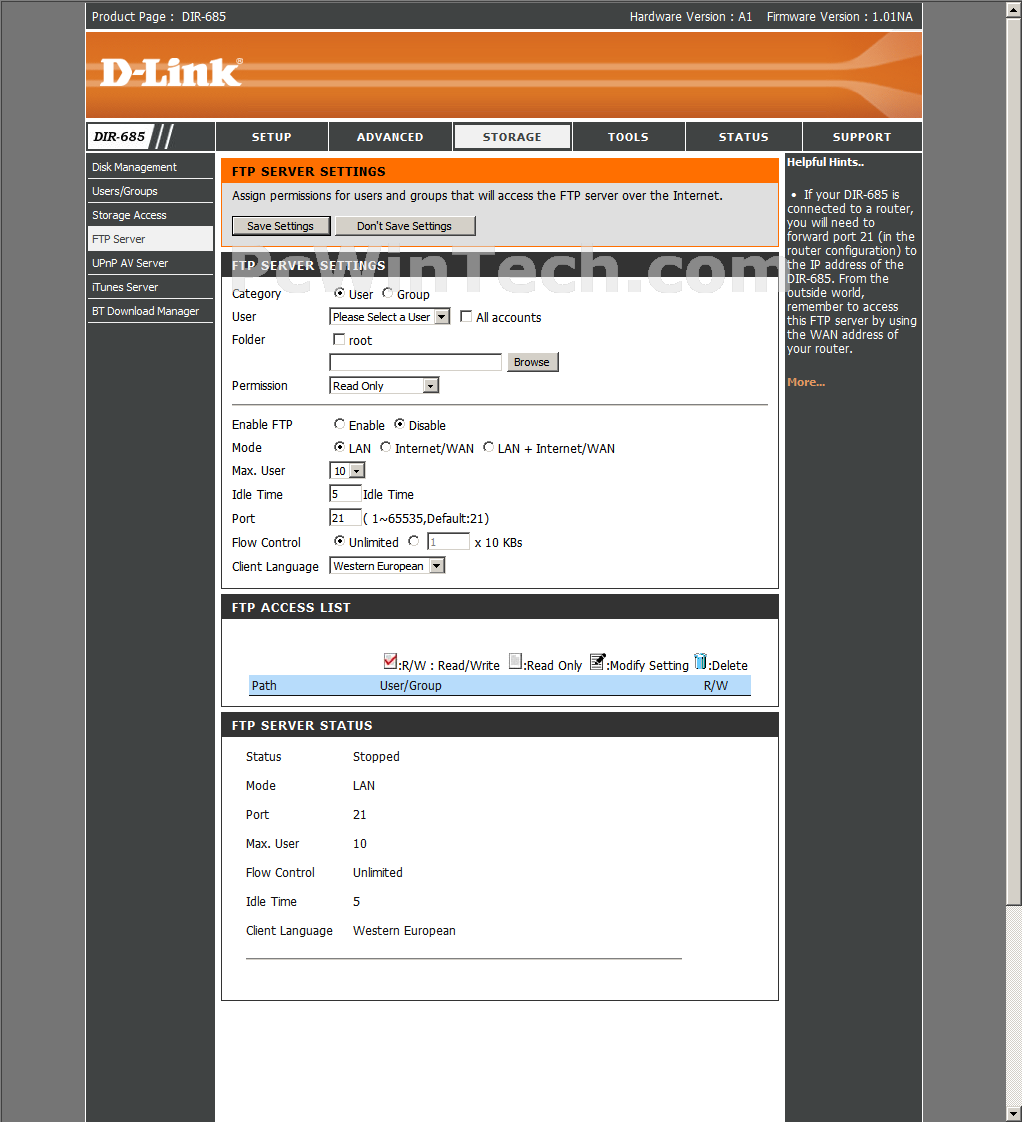The height and width of the screenshot is (1122, 1022).
Task: Open the STORAGE tab
Action: pyautogui.click(x=512, y=137)
